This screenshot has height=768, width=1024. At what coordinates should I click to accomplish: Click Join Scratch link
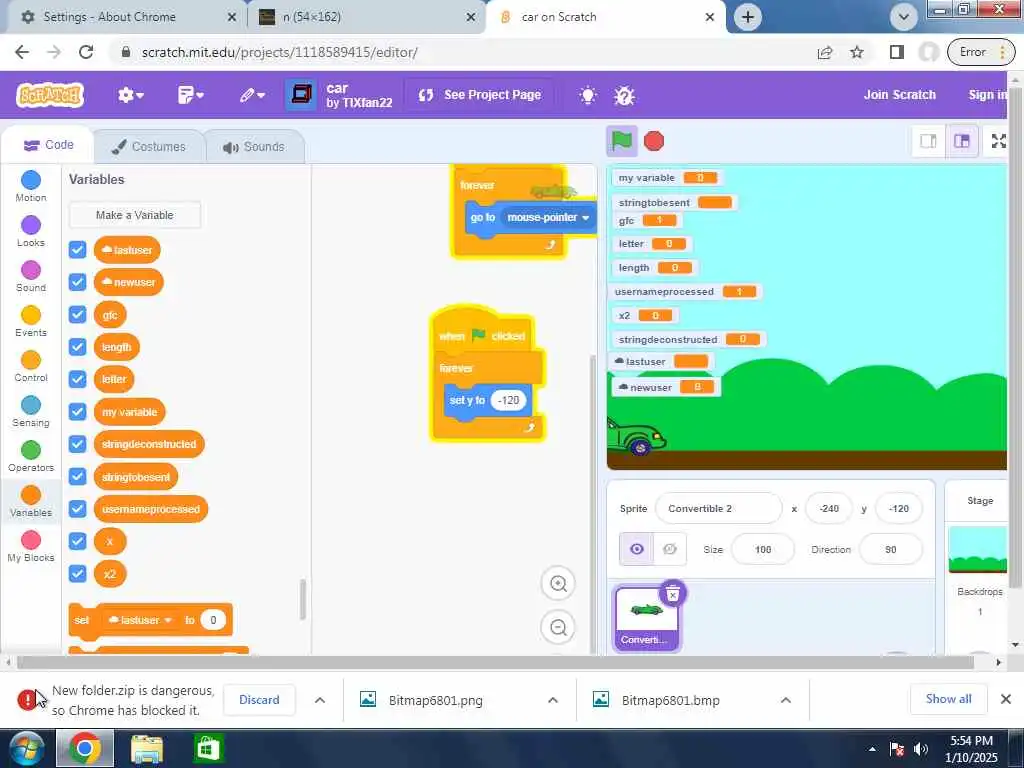(x=899, y=95)
